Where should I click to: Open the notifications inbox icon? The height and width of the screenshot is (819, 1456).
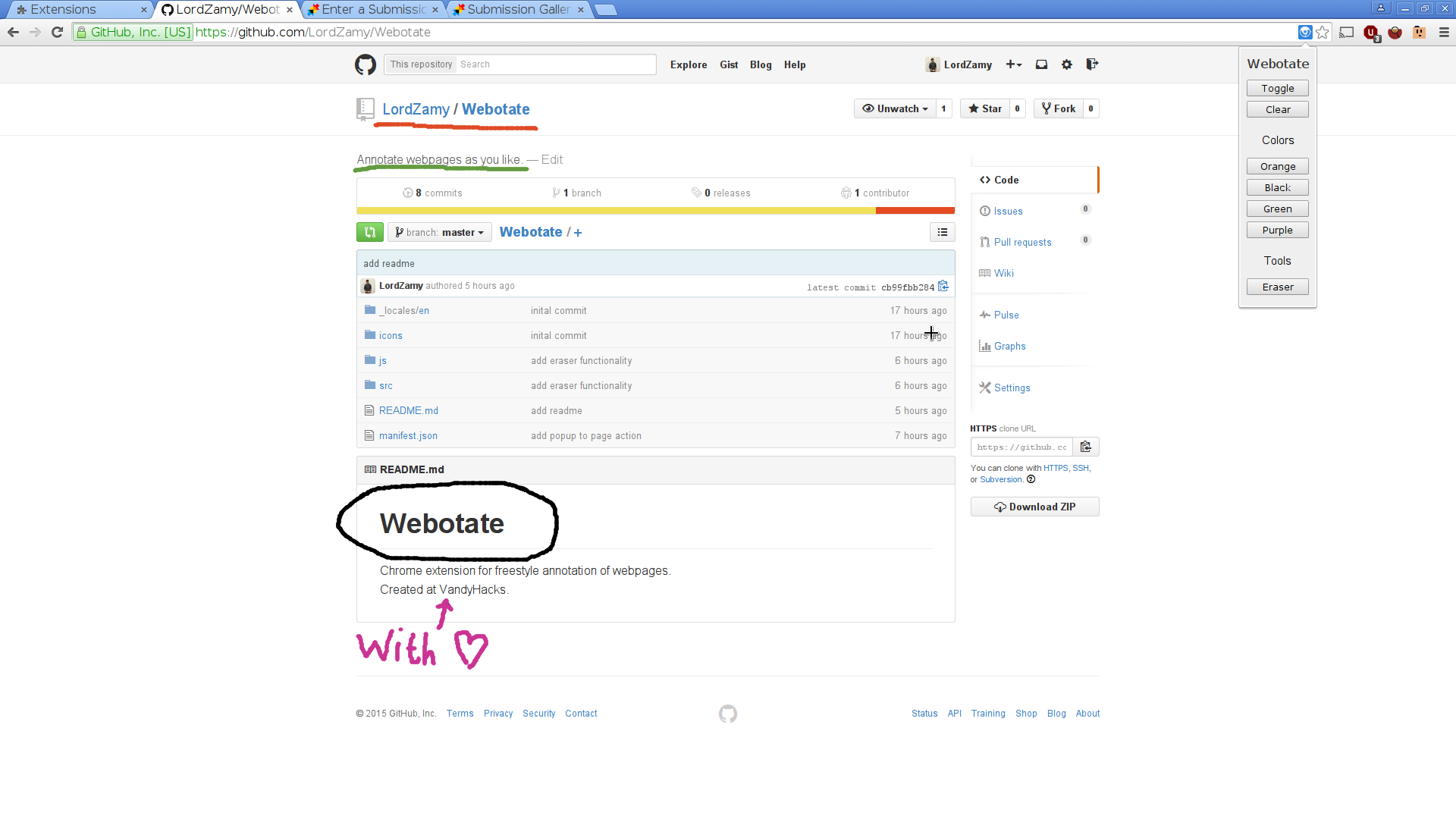click(1041, 64)
